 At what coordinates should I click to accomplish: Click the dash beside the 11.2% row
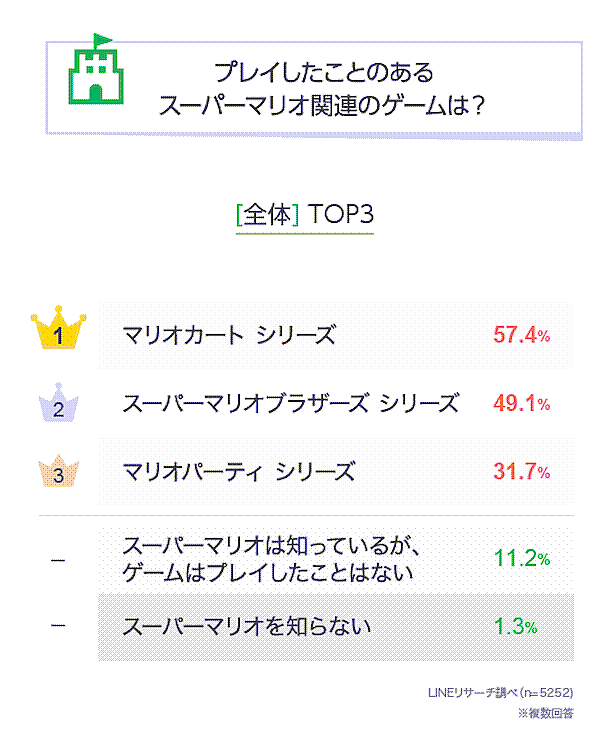[x=58, y=560]
